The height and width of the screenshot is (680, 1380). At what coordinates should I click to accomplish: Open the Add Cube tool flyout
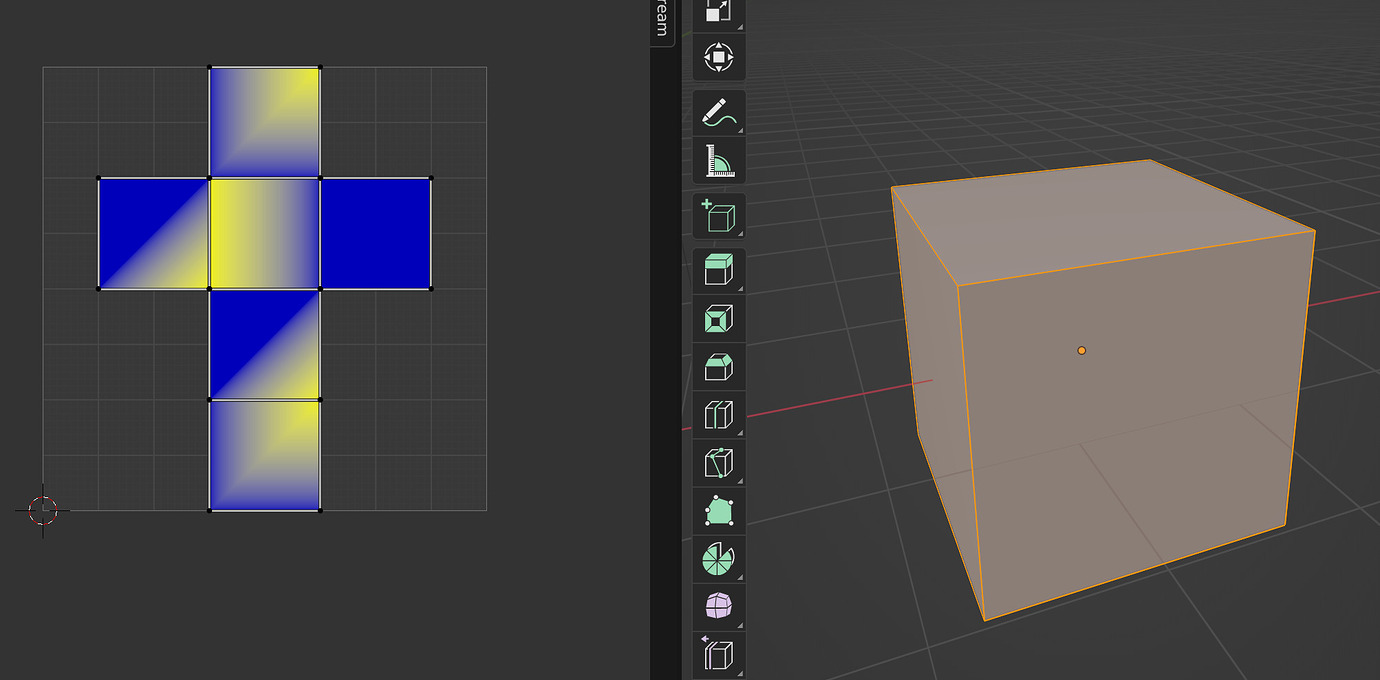[738, 233]
